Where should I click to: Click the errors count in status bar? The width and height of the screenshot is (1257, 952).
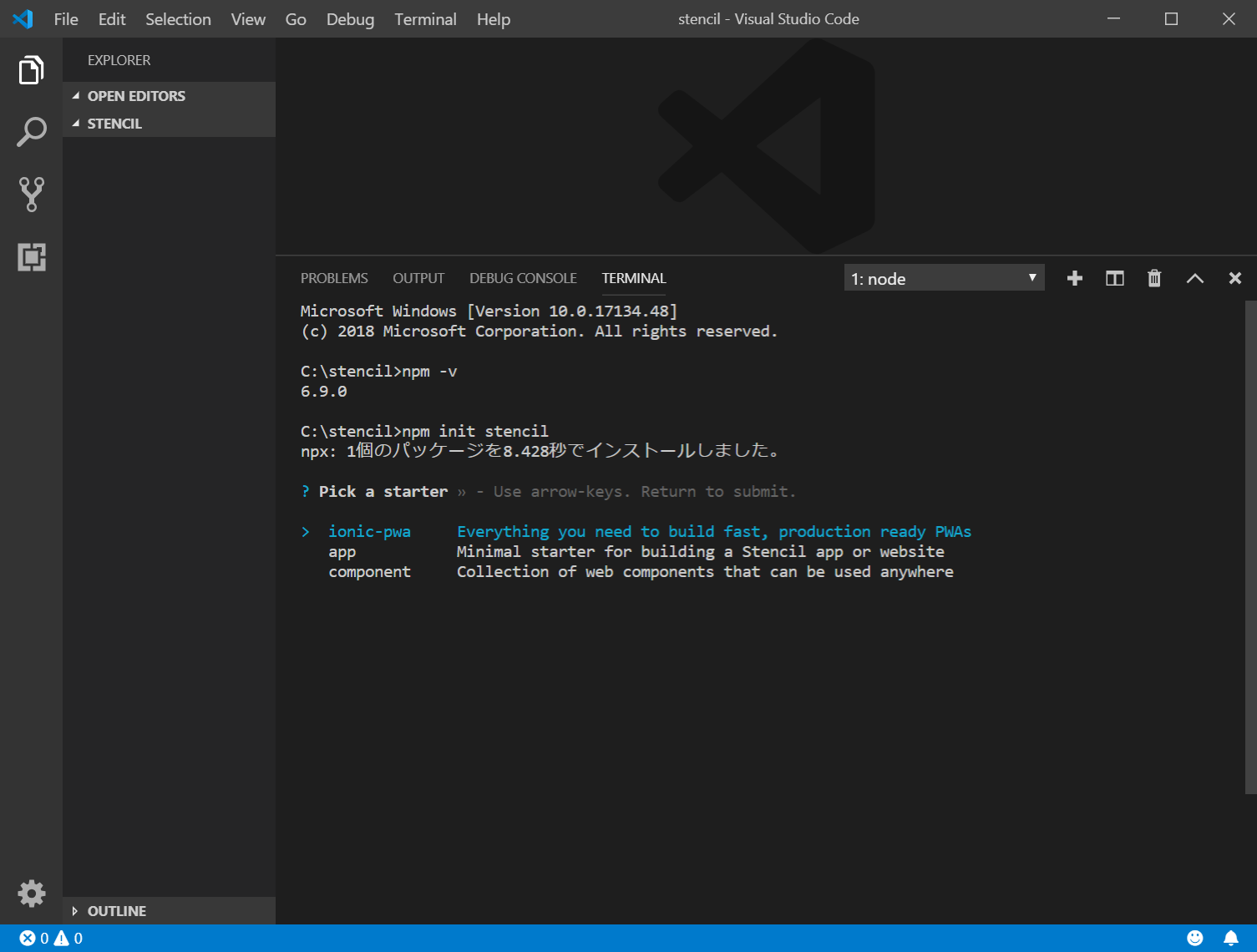tap(34, 939)
